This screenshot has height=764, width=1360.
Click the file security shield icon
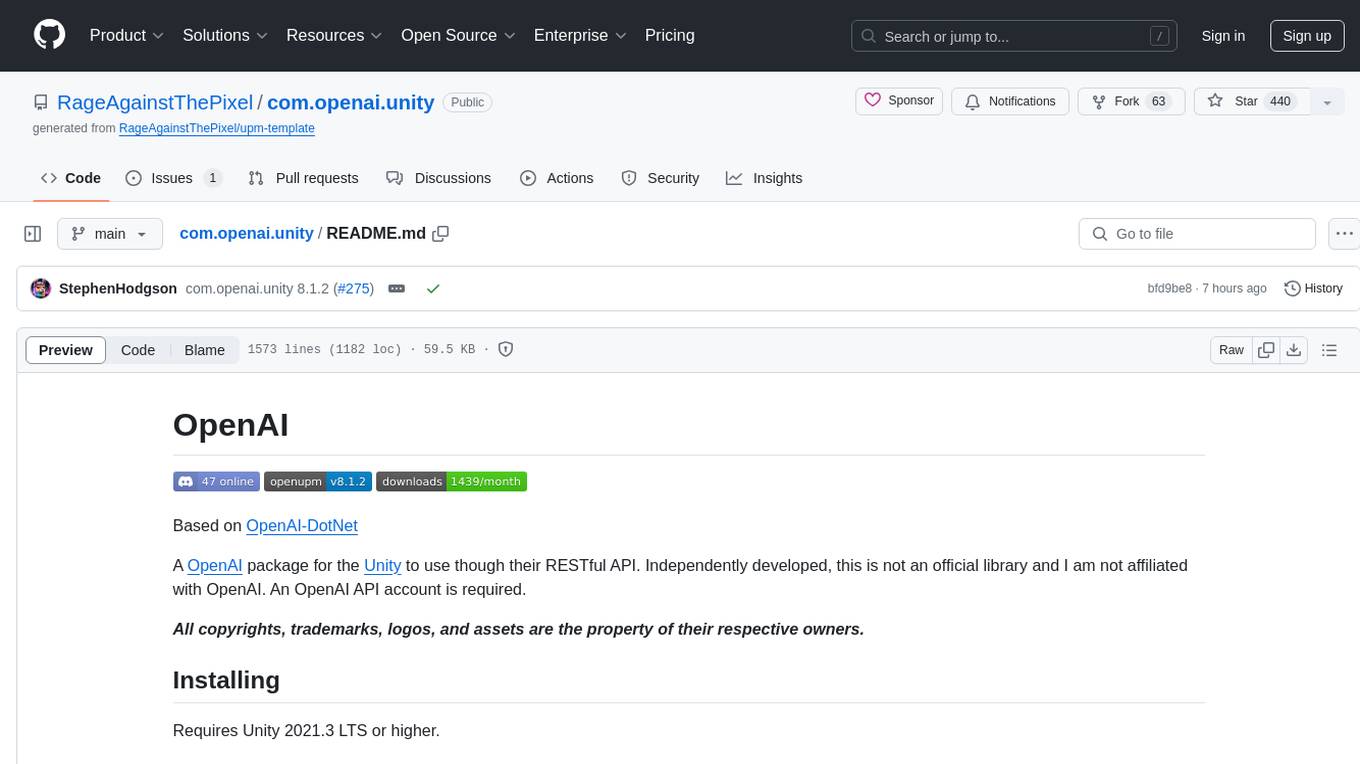[x=506, y=349]
